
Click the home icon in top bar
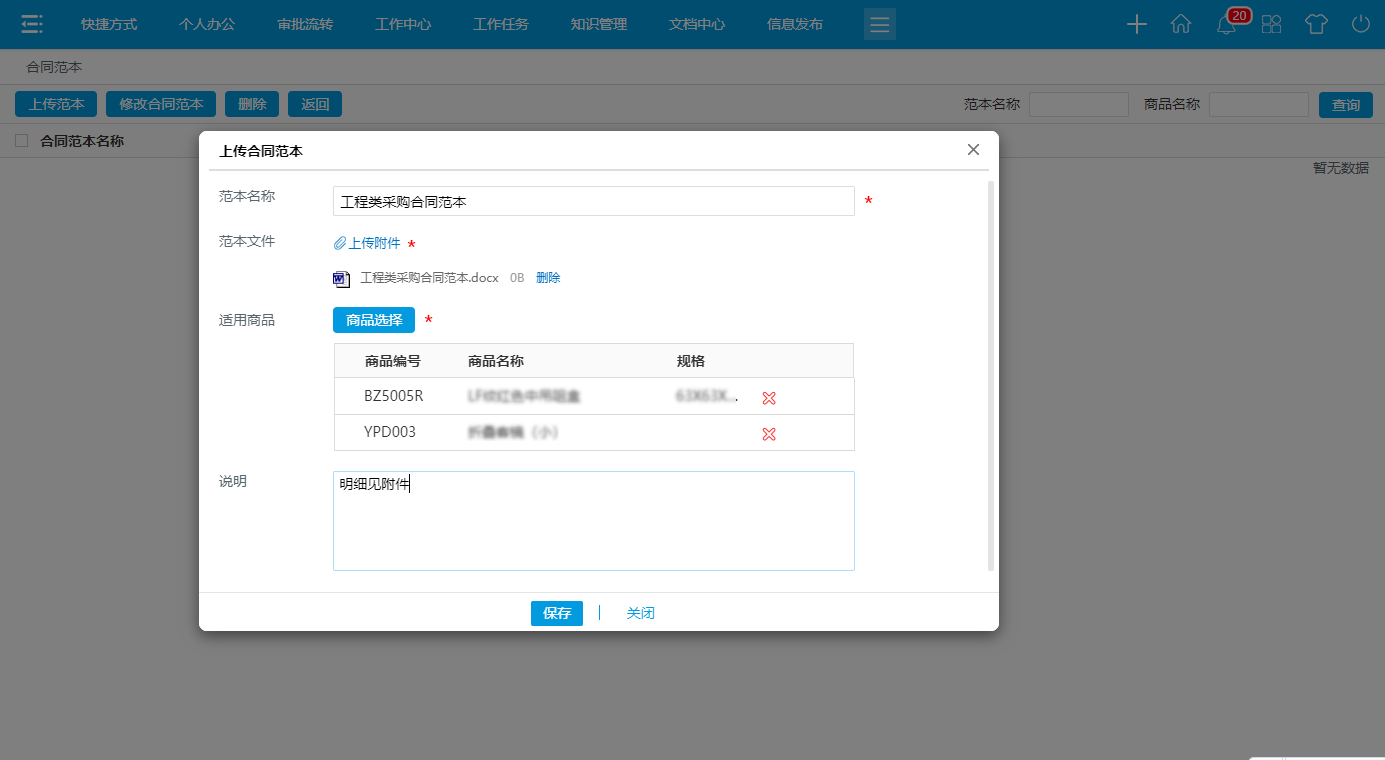pos(1181,24)
